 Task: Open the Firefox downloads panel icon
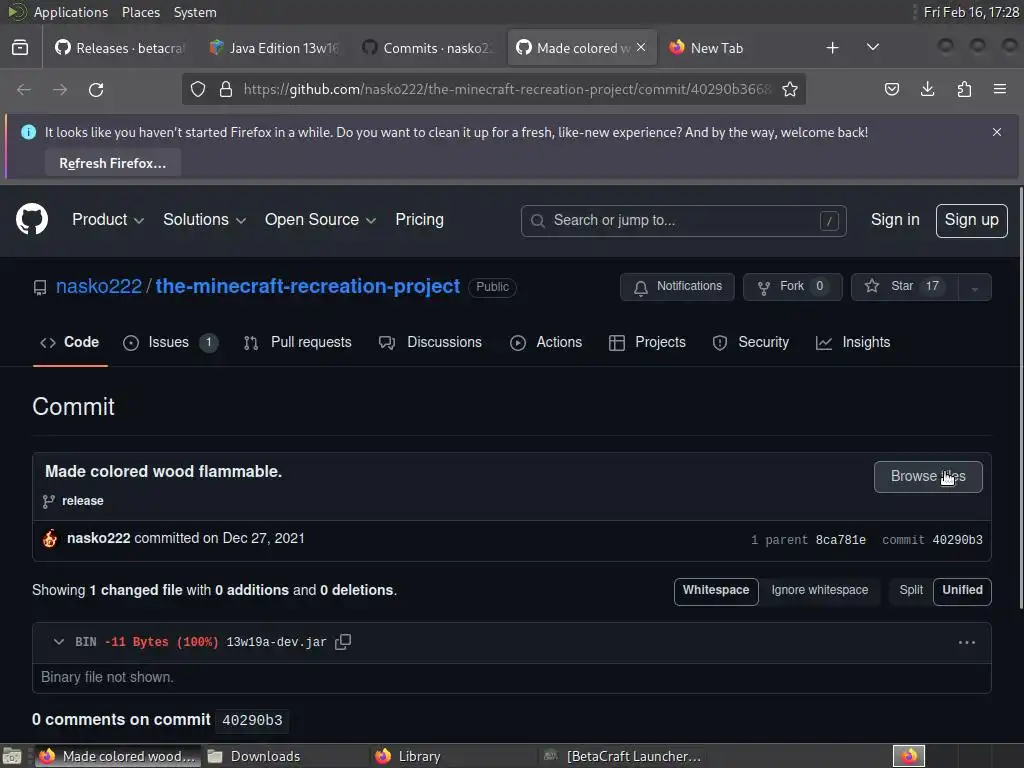[927, 89]
